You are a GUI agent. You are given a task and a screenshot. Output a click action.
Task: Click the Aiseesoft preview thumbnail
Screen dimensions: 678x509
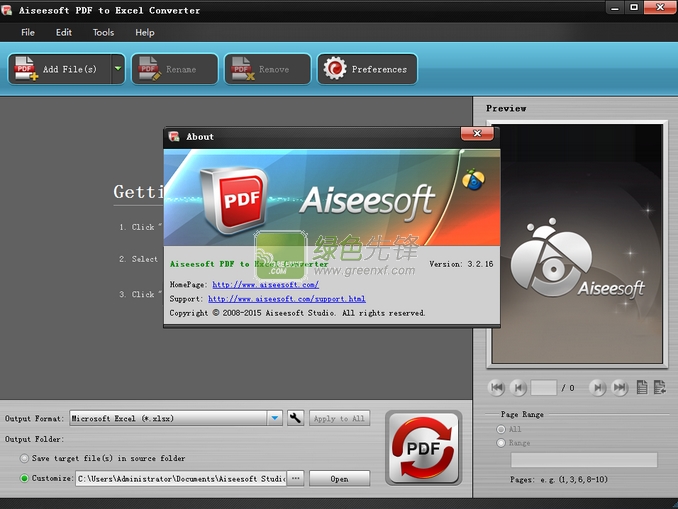click(x=577, y=243)
